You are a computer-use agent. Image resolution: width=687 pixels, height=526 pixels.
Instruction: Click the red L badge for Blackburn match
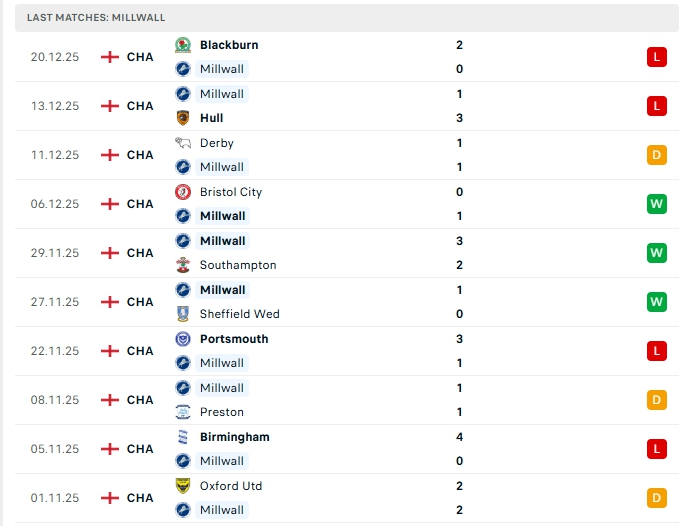(656, 57)
